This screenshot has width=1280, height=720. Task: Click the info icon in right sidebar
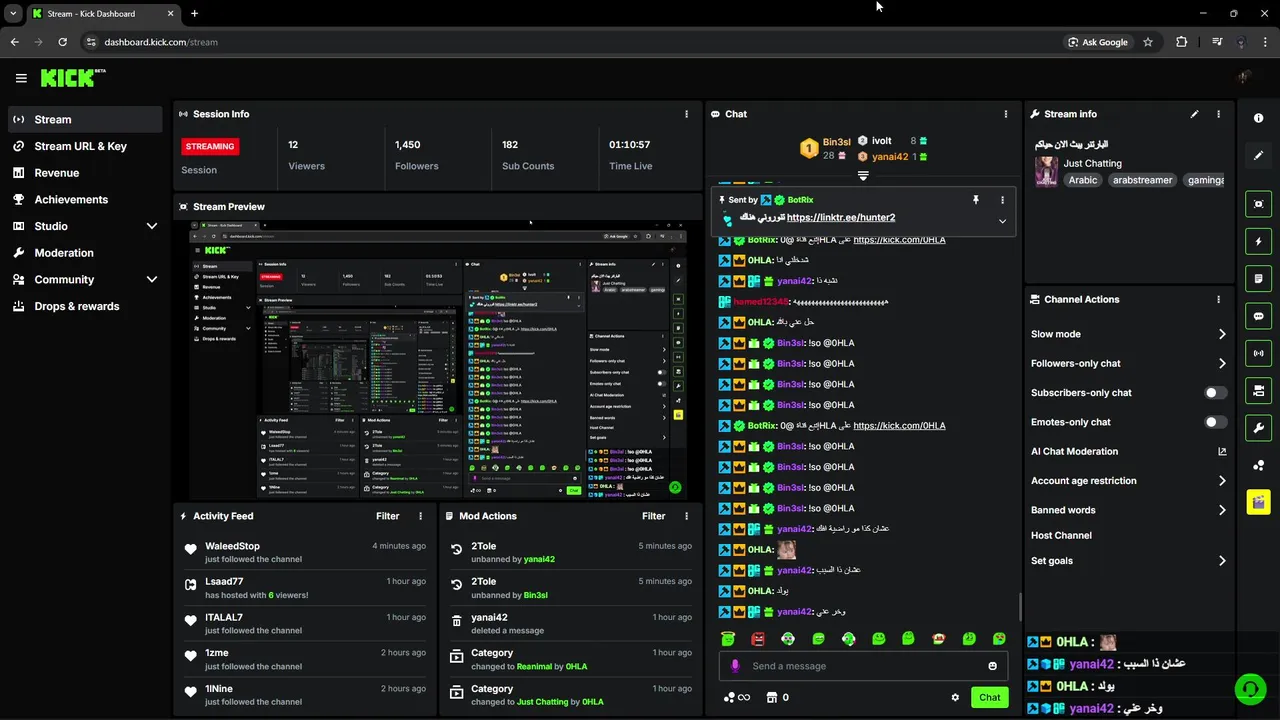(1258, 118)
